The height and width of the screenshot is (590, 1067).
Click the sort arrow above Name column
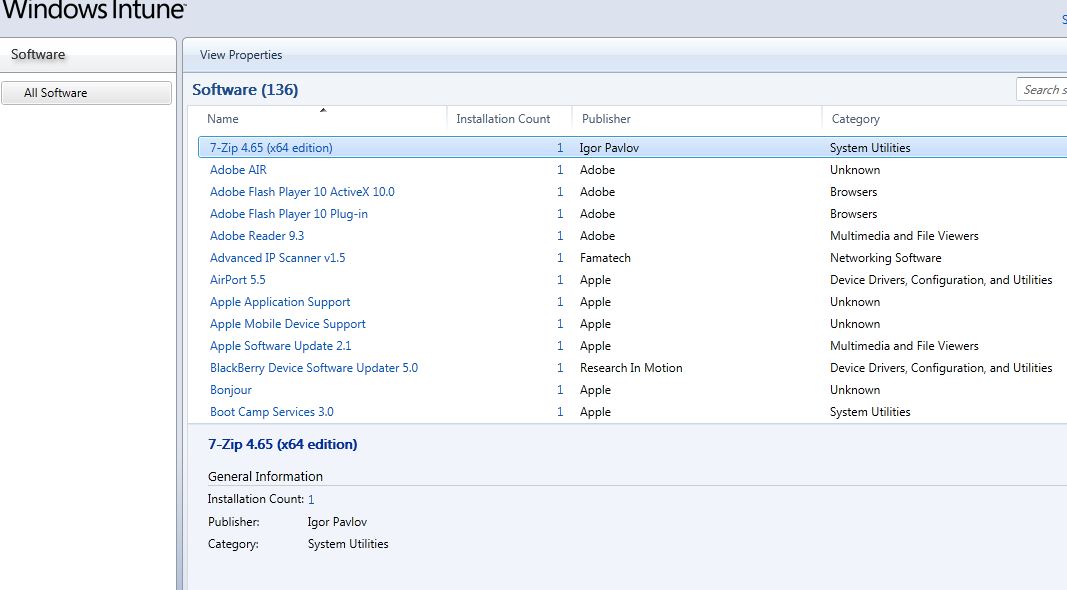click(323, 110)
